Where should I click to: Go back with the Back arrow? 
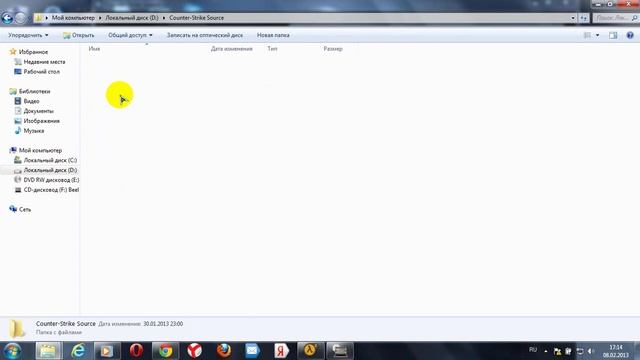click(7, 18)
